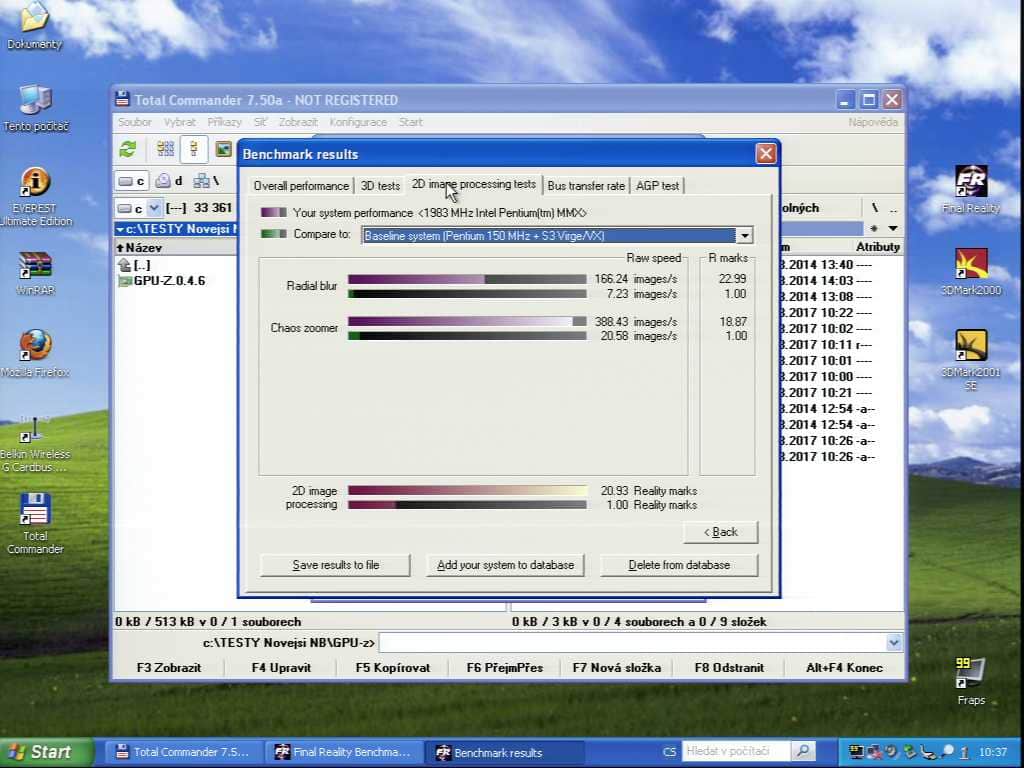The width and height of the screenshot is (1024, 768).
Task: Select the Total Commander desktop shortcut
Action: coord(35,524)
